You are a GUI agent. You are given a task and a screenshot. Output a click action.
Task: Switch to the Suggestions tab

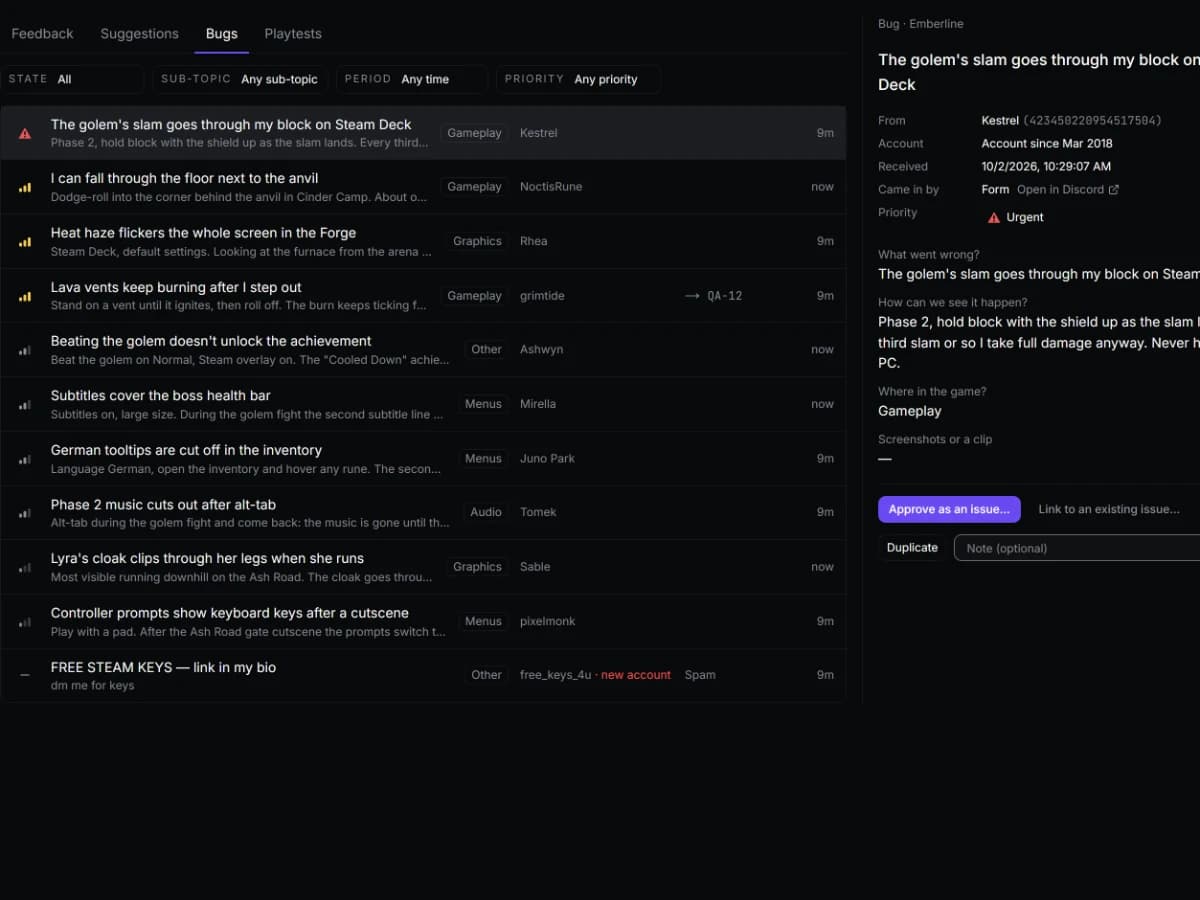click(x=139, y=34)
